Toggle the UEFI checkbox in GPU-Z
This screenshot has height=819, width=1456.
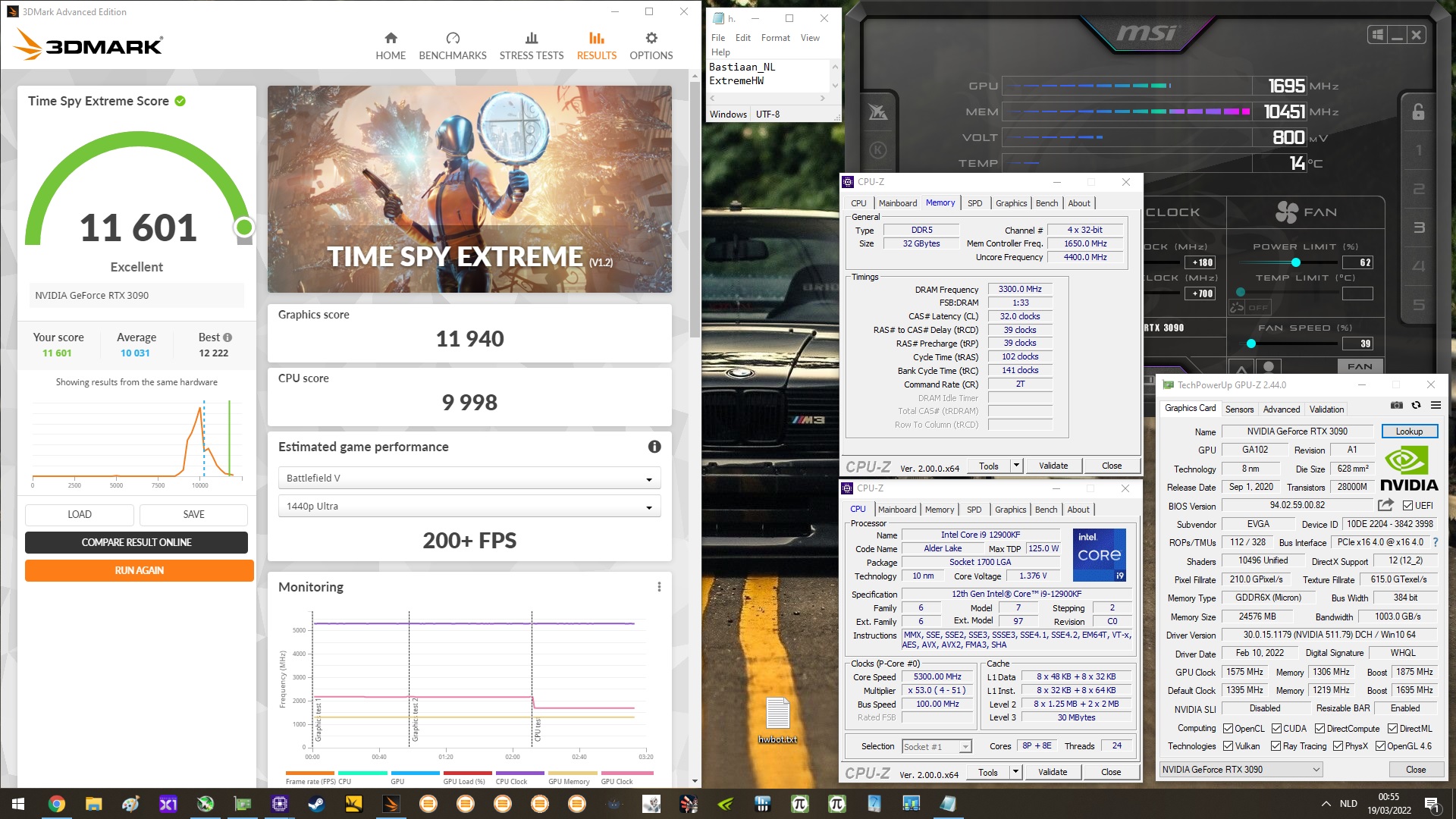[x=1407, y=506]
